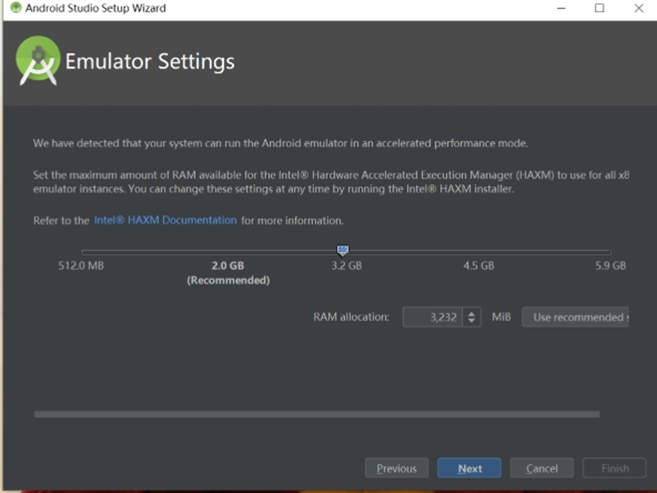The width and height of the screenshot is (657, 493).
Task: Click the Emulator Settings heading
Action: (x=150, y=62)
